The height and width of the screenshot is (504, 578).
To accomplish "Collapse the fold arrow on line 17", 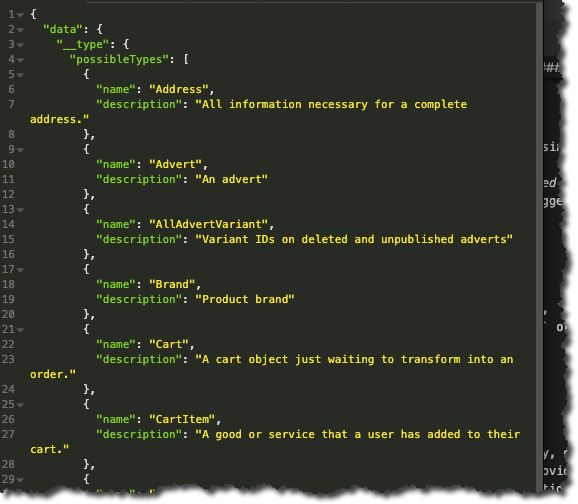I will click(20, 270).
